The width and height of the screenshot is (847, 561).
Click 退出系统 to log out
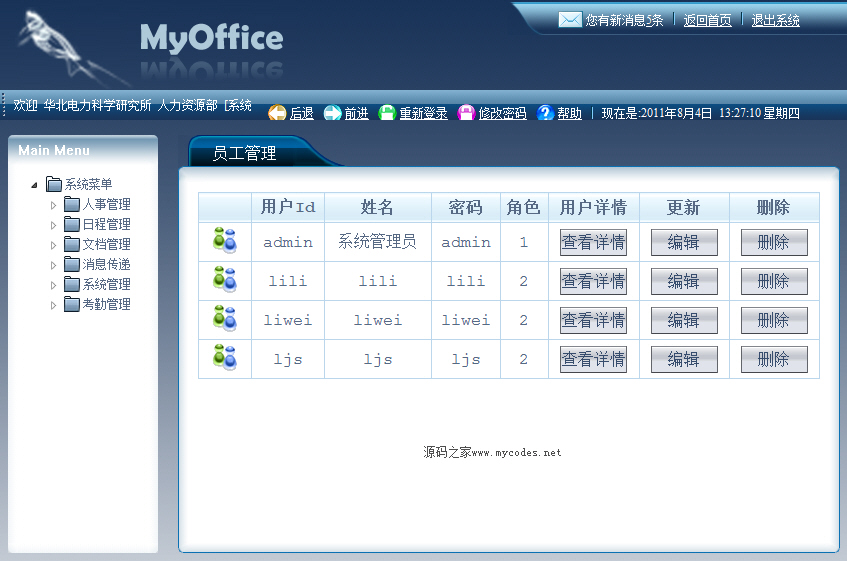click(775, 21)
